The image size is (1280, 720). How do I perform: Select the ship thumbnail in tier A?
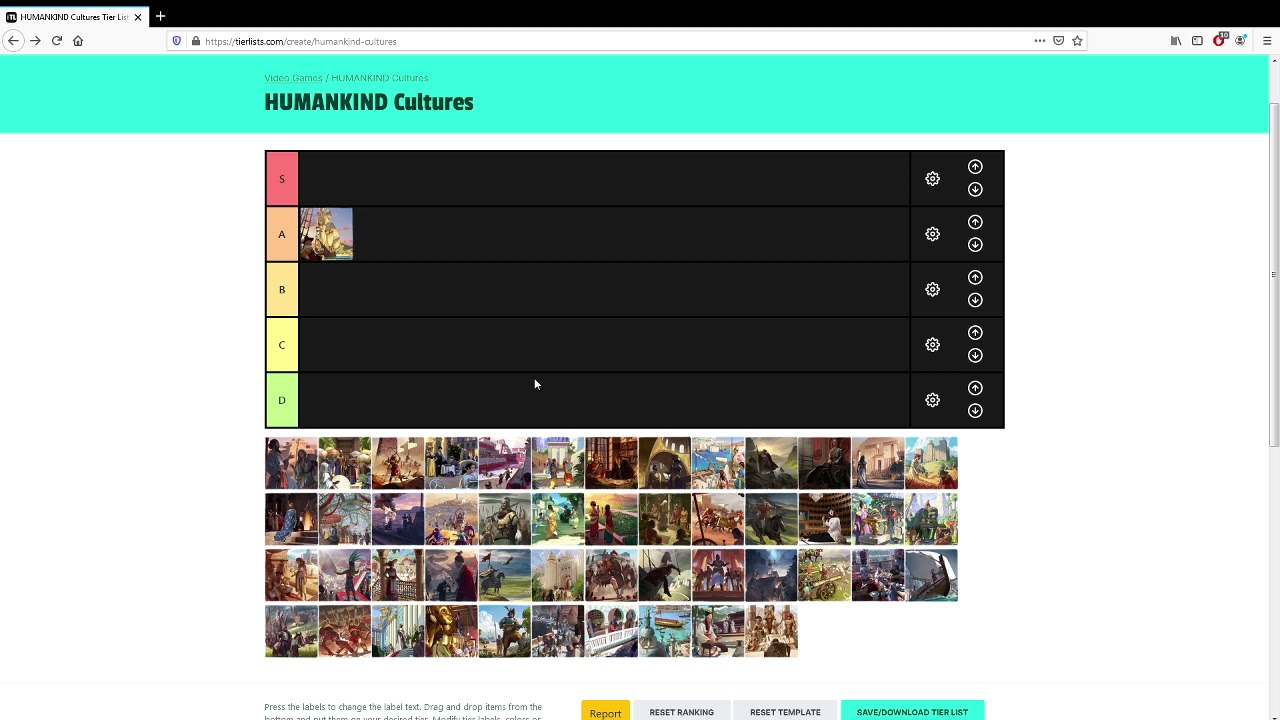pos(326,234)
